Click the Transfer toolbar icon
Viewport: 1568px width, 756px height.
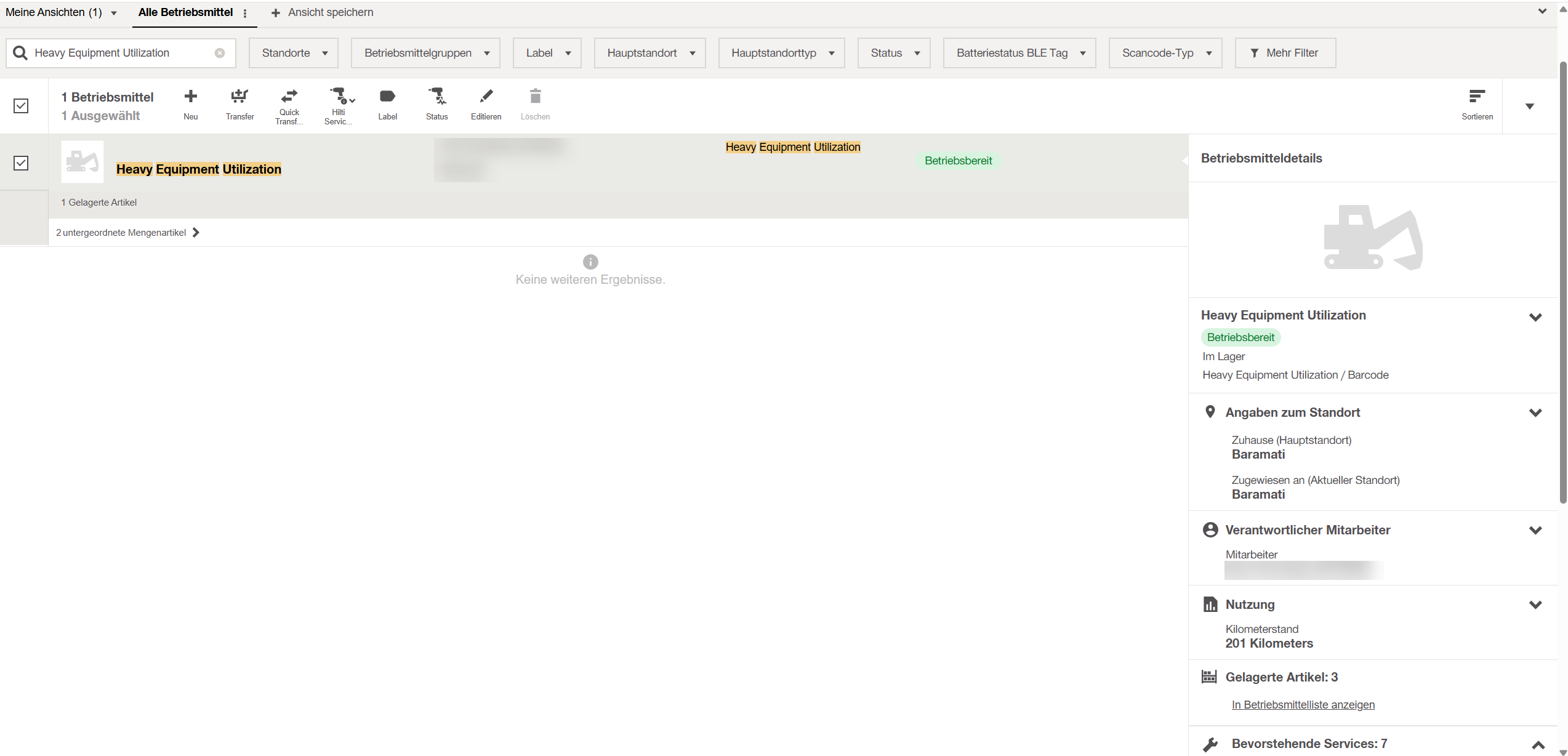(x=239, y=97)
